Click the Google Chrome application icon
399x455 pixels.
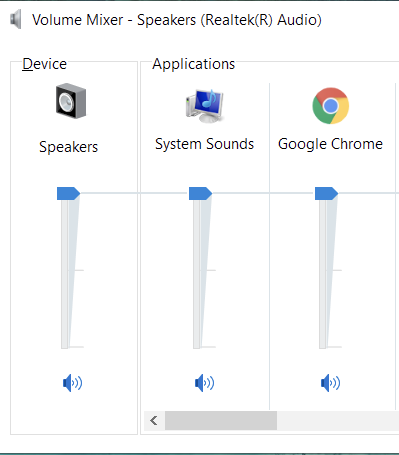tap(331, 106)
